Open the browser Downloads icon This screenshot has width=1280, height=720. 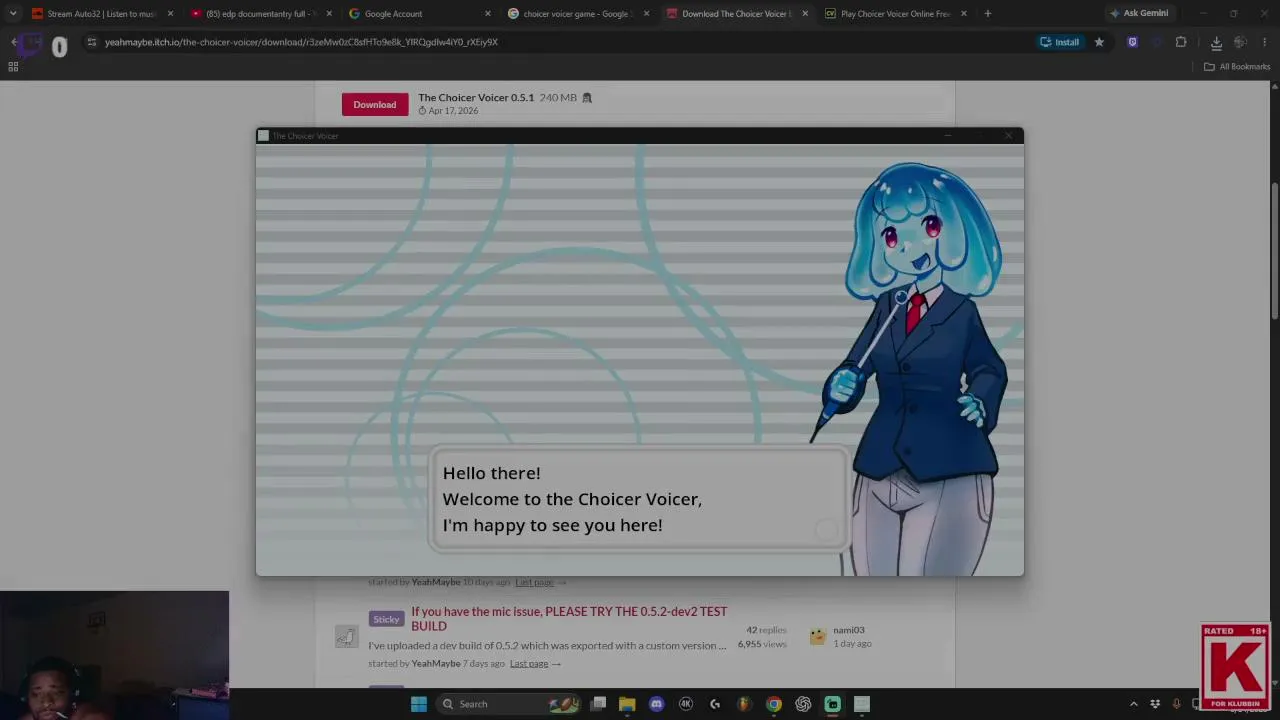(1216, 42)
